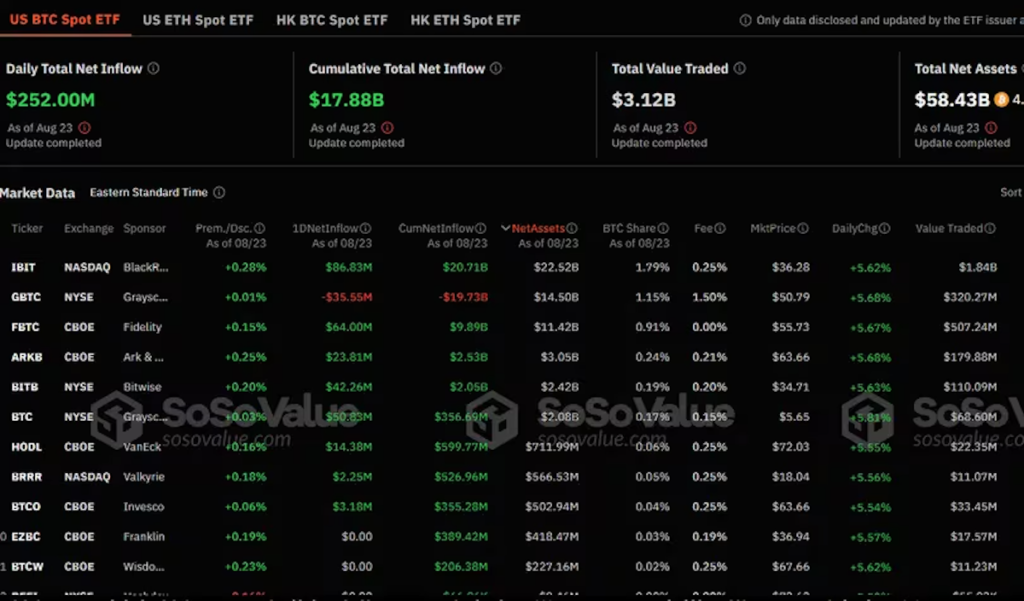This screenshot has width=1024, height=601.
Task: Open info icon next to Fee header
Action: 720,228
